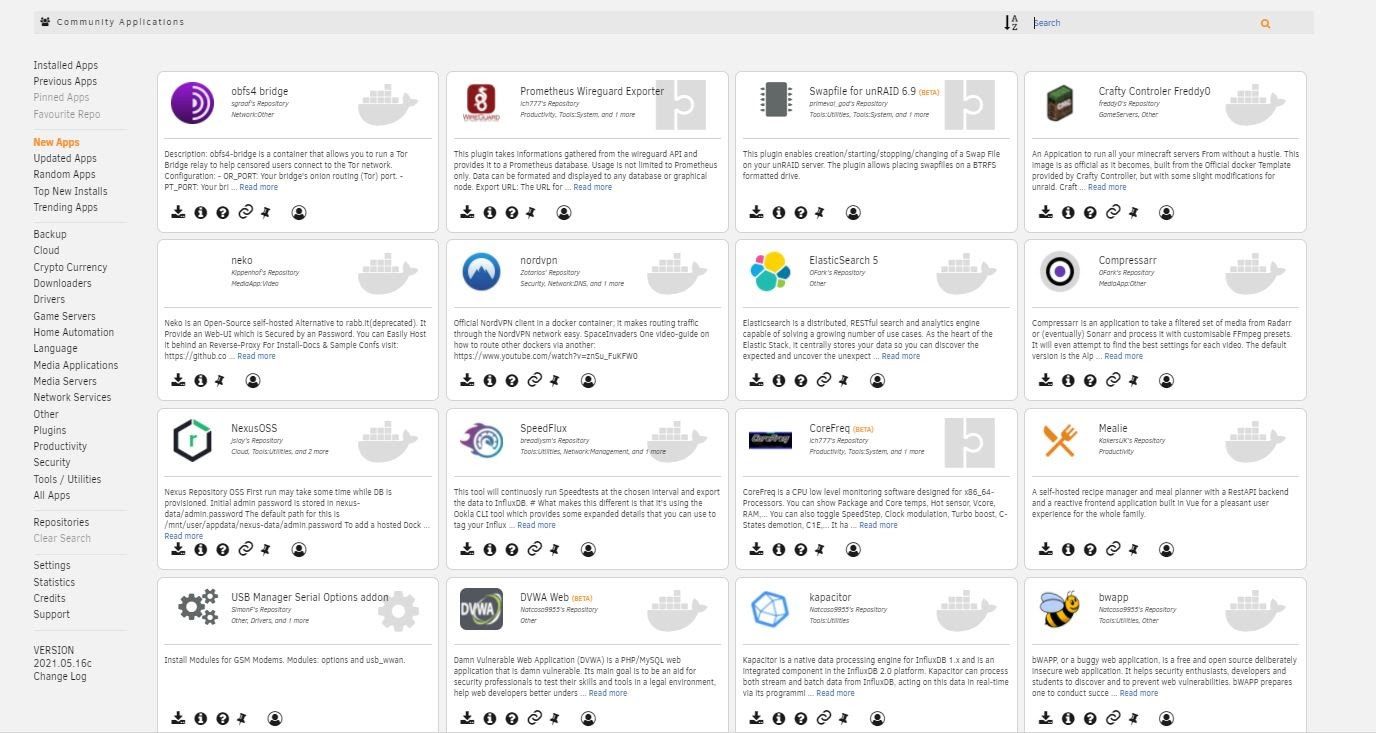Pin the neko app
Image resolution: width=1376 pixels, height=733 pixels.
point(222,381)
